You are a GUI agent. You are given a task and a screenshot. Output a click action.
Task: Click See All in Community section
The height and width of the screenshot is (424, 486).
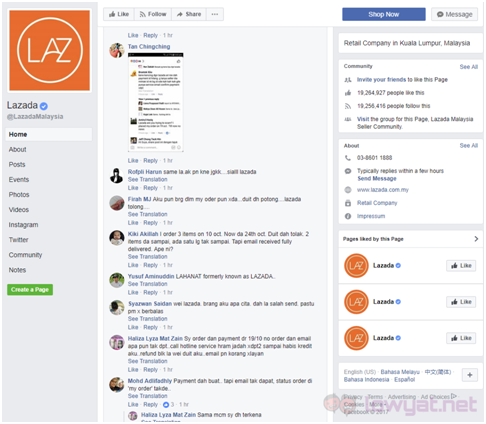click(x=468, y=67)
